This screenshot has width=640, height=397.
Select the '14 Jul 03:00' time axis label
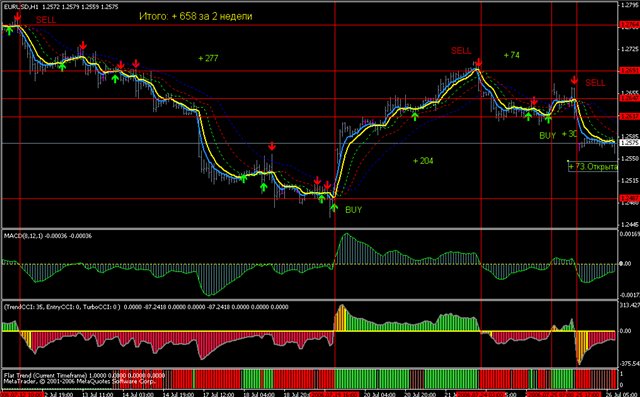(x=138, y=394)
